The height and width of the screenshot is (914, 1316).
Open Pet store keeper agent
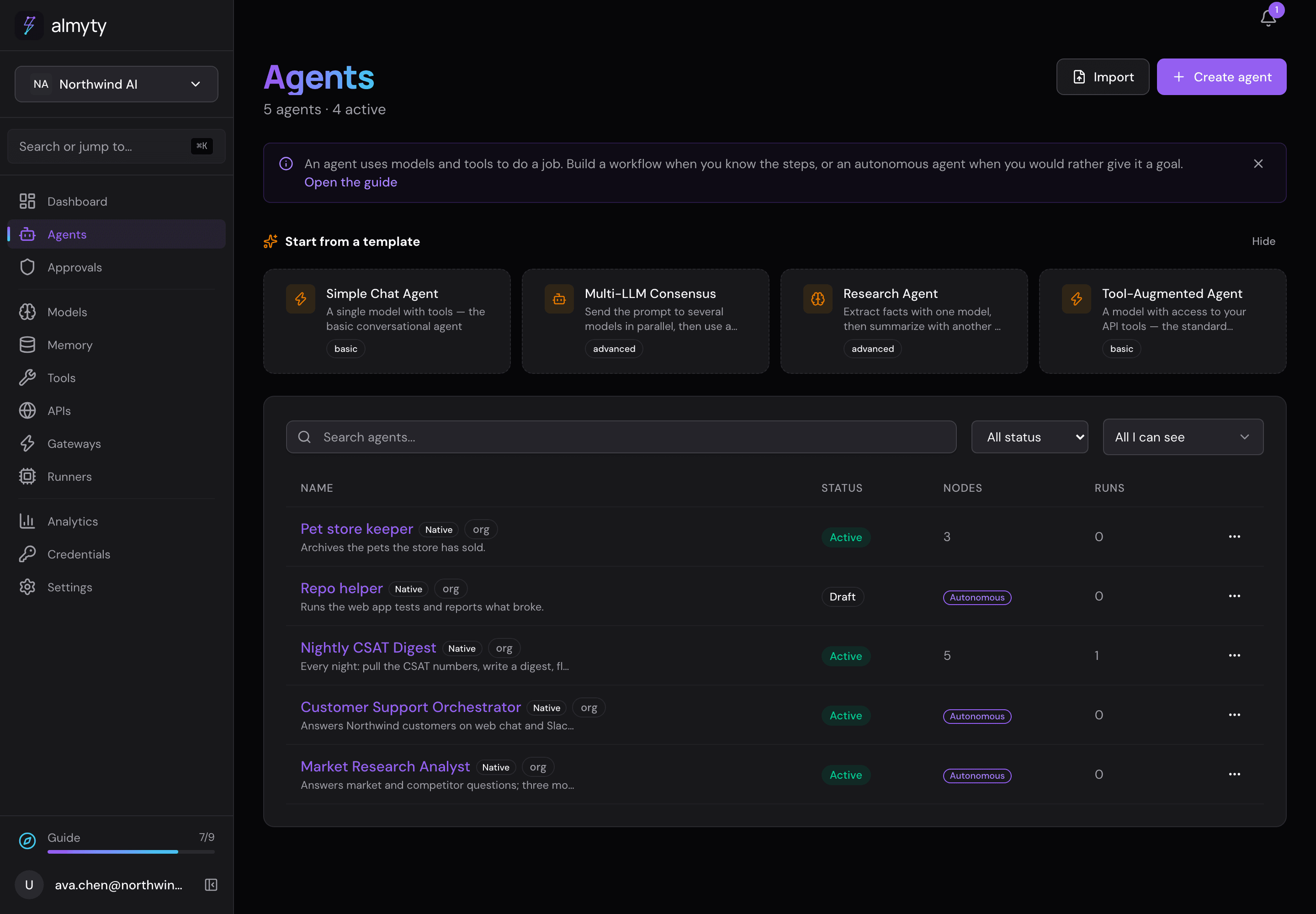click(x=357, y=529)
